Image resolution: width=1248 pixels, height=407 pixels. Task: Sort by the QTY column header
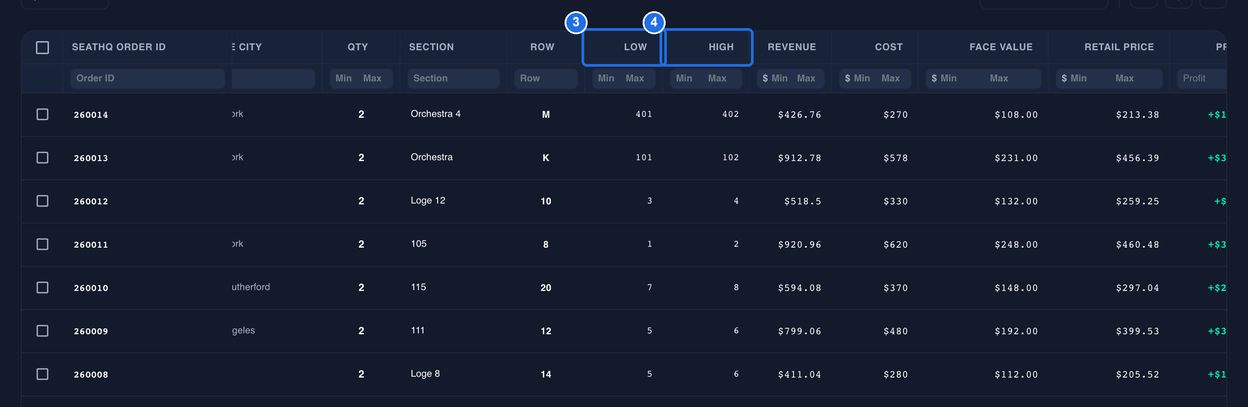pyautogui.click(x=358, y=47)
